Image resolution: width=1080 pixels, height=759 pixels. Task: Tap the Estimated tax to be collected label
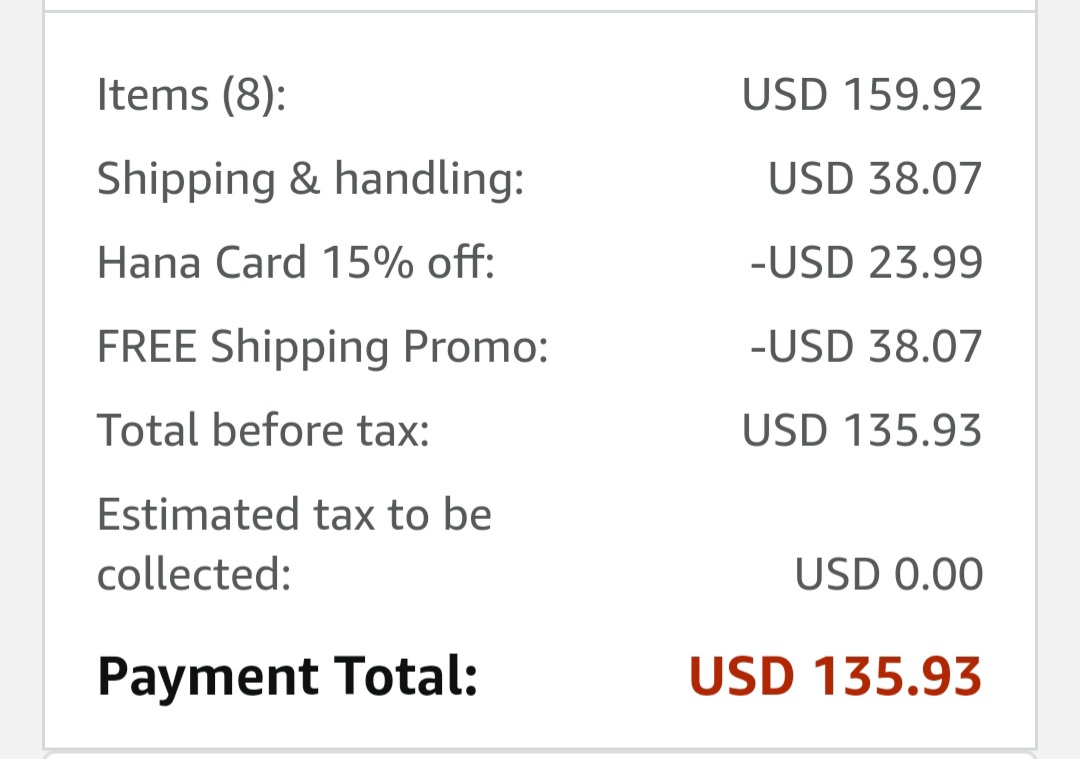point(294,544)
